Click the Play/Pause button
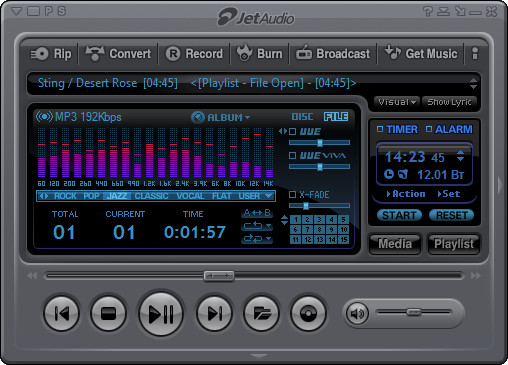 tap(161, 313)
